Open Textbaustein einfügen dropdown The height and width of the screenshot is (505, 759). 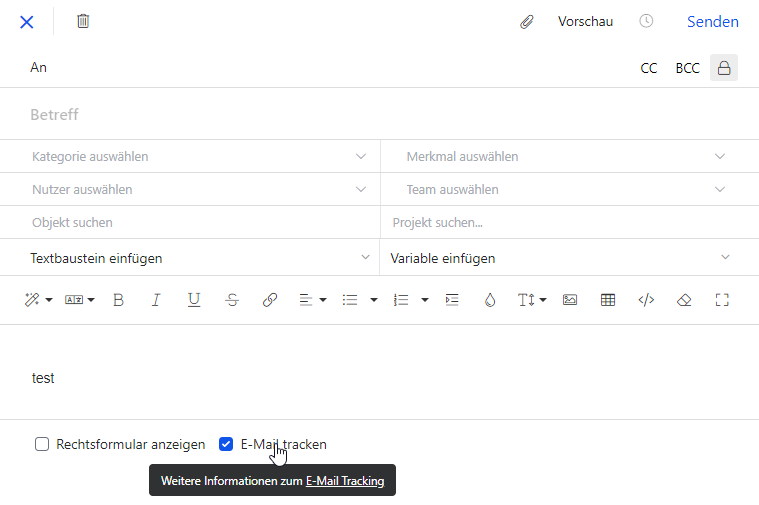pos(199,258)
